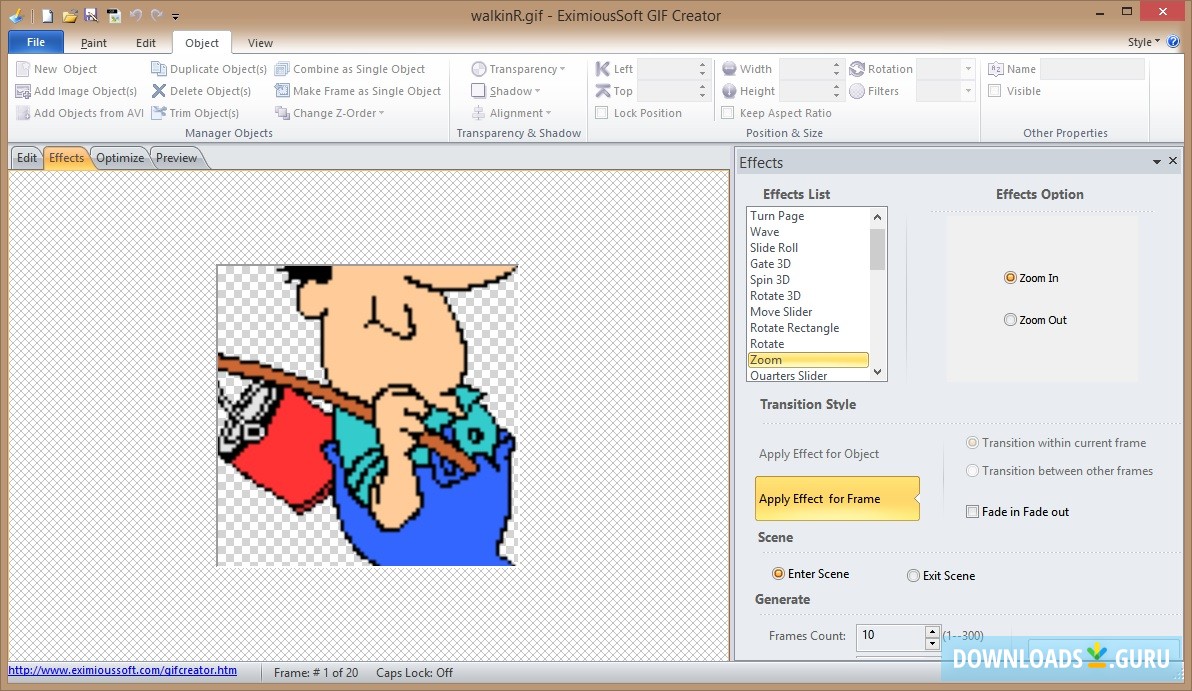Click the Filters icon

tap(857, 91)
